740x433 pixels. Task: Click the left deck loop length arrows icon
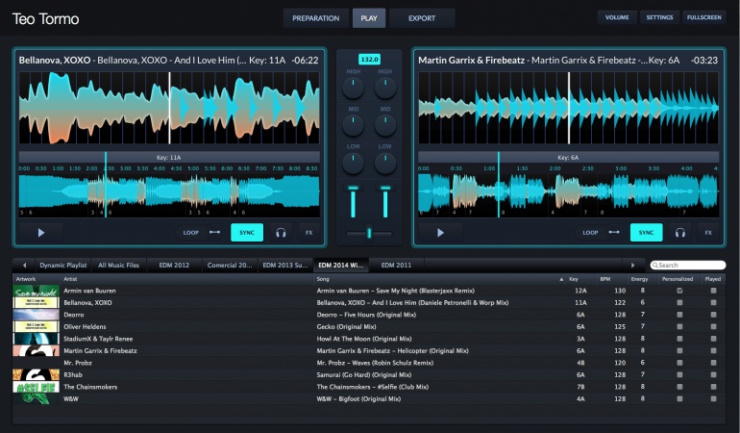click(x=214, y=233)
